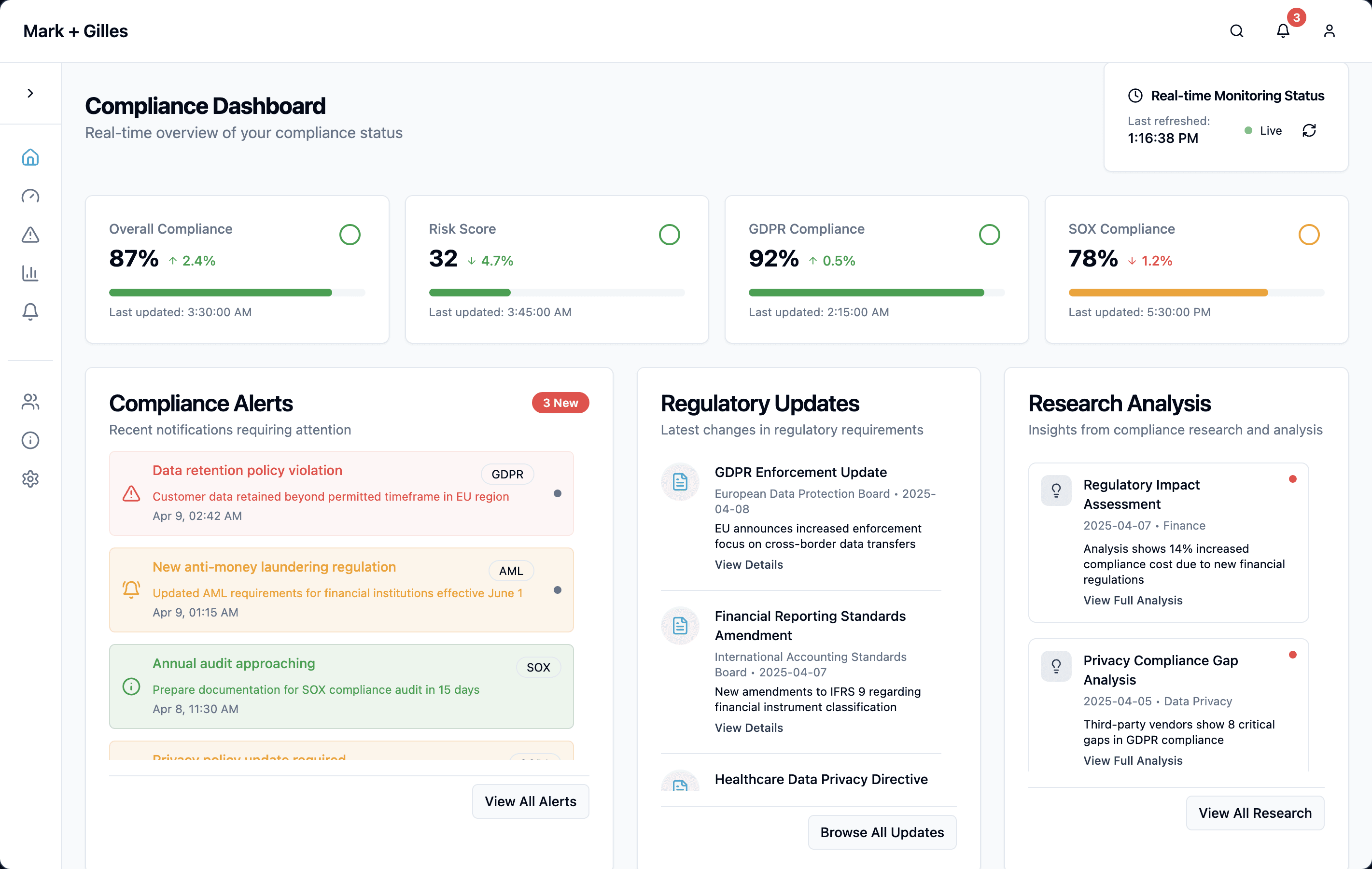Go to Home in the sidebar

click(30, 157)
